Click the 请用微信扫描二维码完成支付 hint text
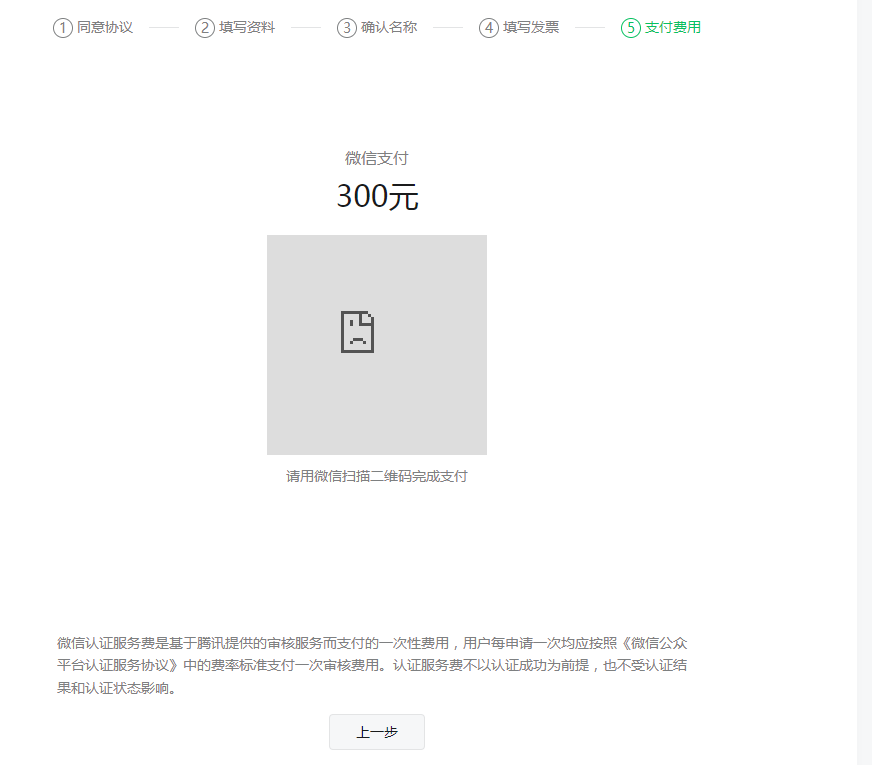872x765 pixels. point(376,476)
